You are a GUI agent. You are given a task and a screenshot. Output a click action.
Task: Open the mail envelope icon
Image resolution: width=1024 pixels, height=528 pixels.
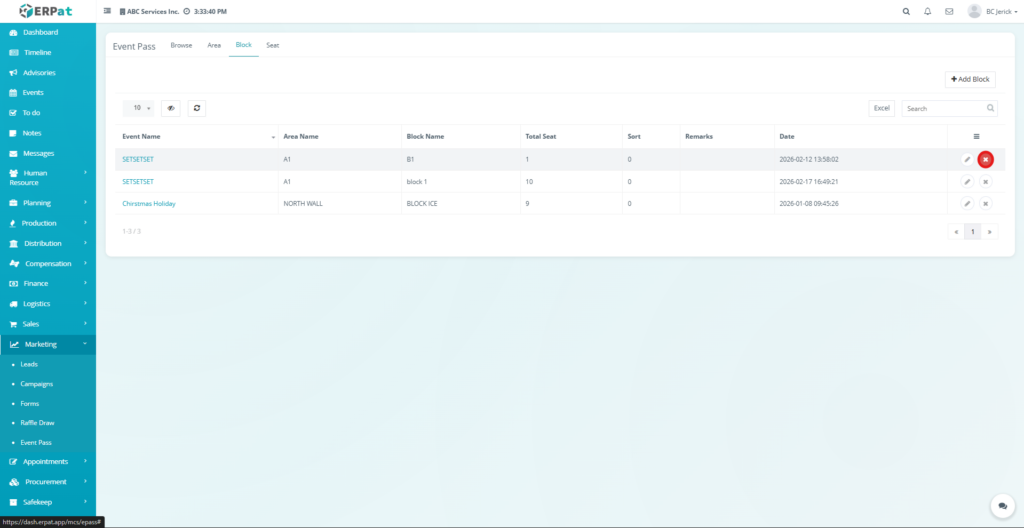coord(949,12)
